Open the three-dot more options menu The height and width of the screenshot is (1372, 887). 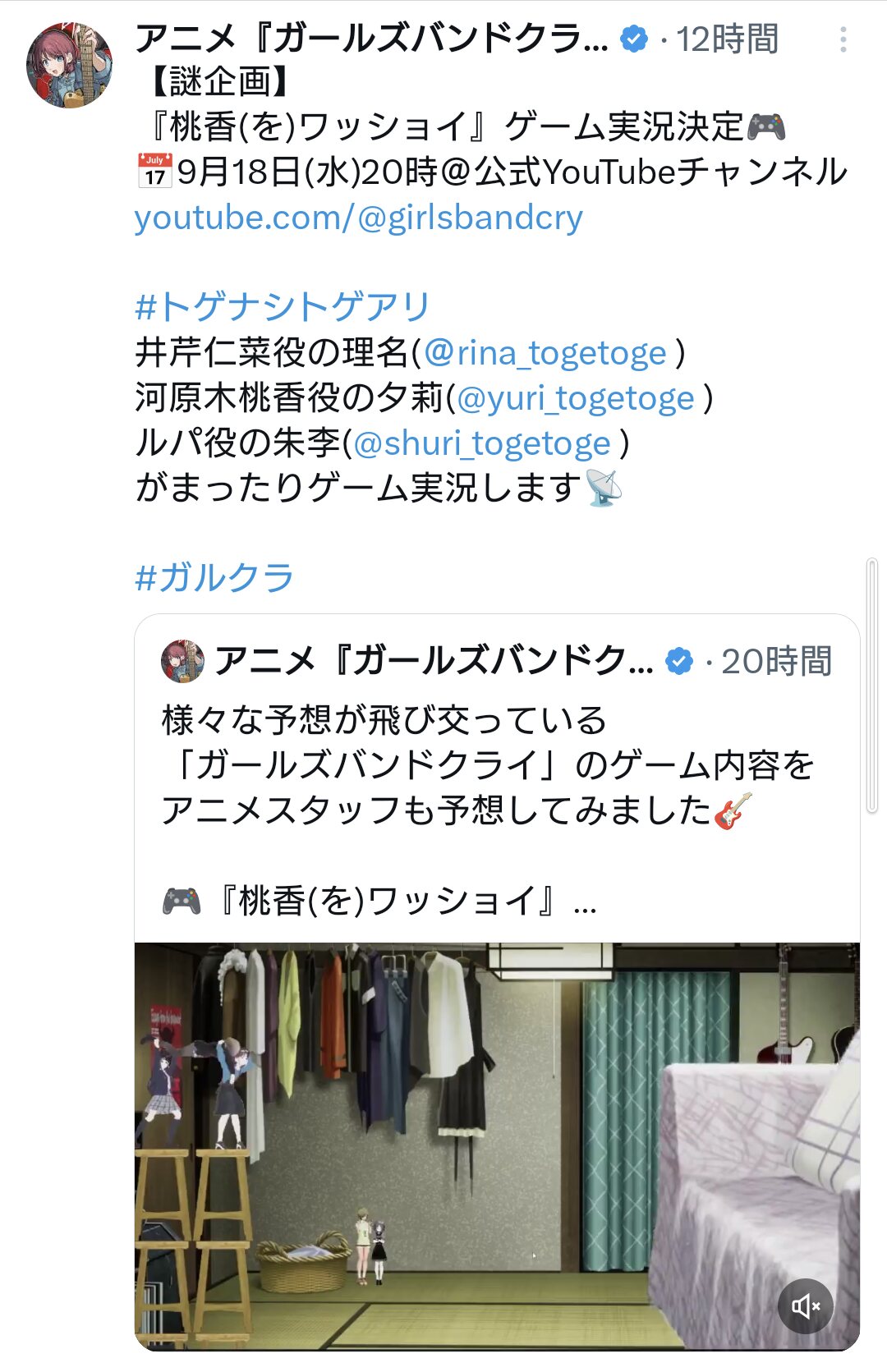click(x=843, y=39)
